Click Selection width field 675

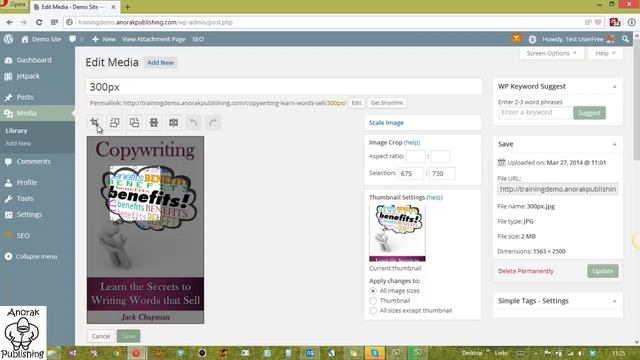(411, 173)
